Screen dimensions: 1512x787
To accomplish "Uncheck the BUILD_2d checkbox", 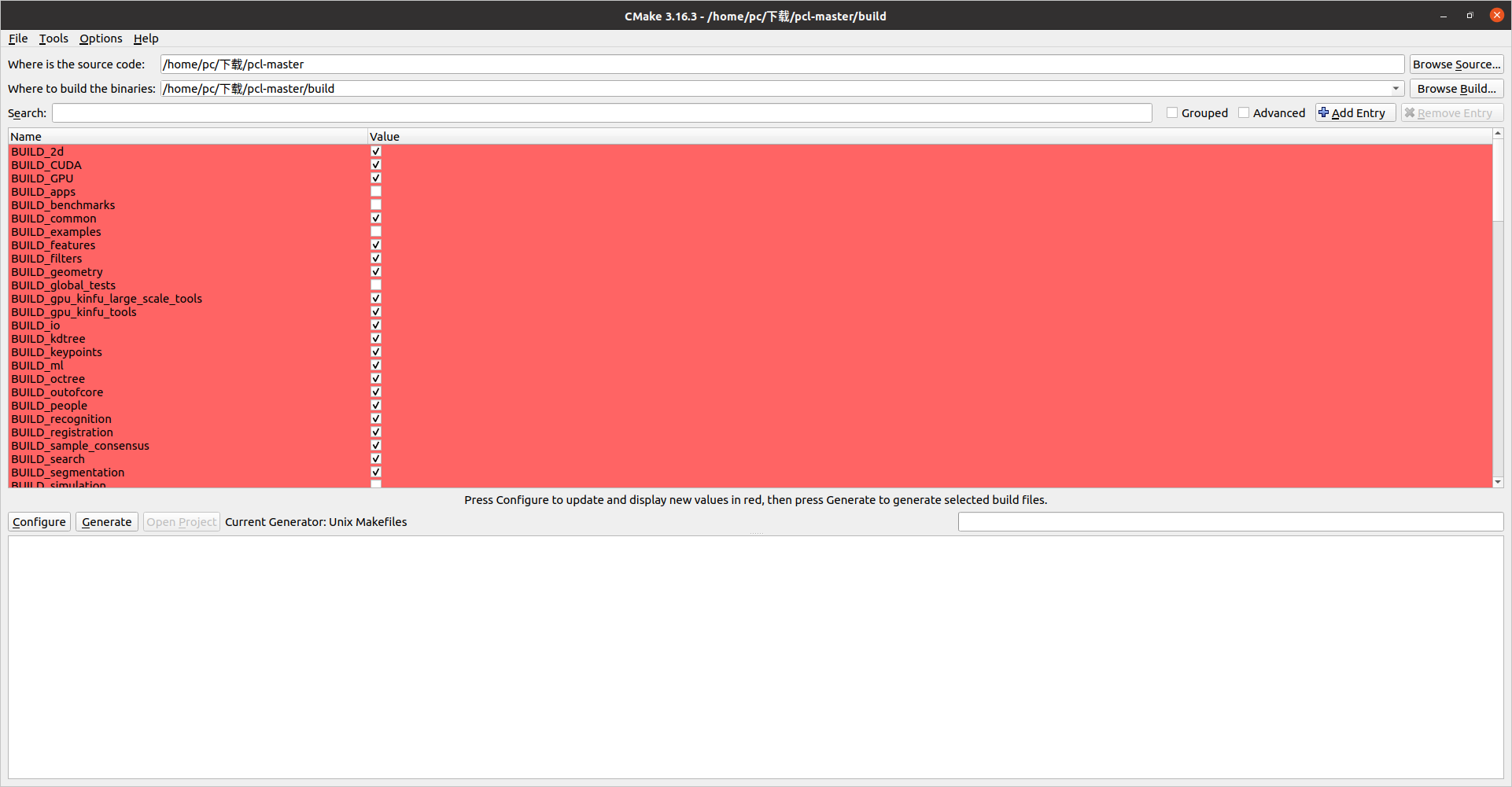I will pyautogui.click(x=376, y=152).
